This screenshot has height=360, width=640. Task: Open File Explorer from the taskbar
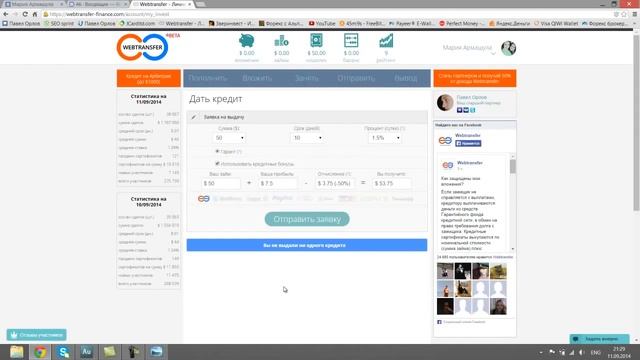(17, 352)
